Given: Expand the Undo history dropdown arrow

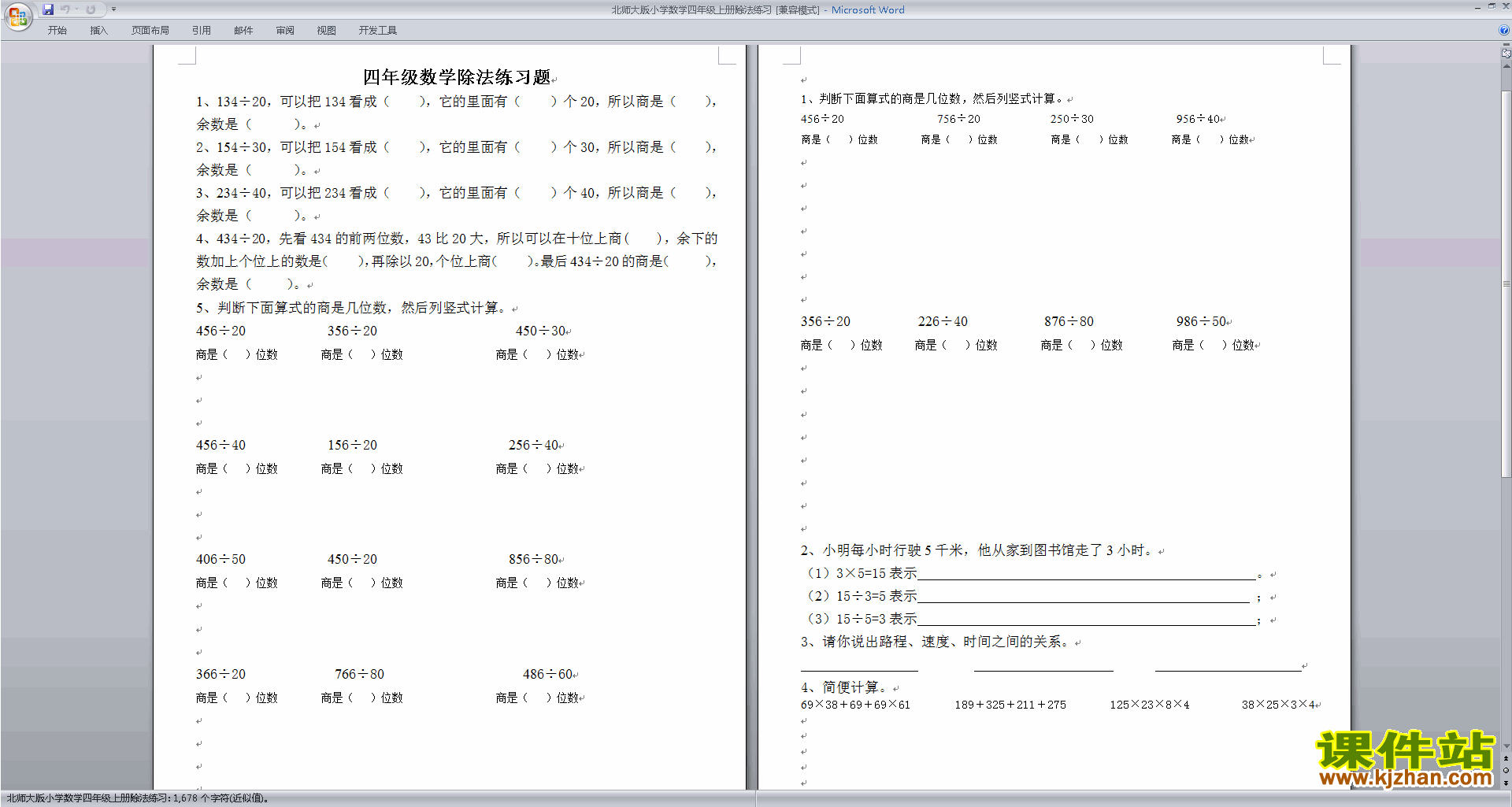Looking at the screenshot, I should click(77, 9).
